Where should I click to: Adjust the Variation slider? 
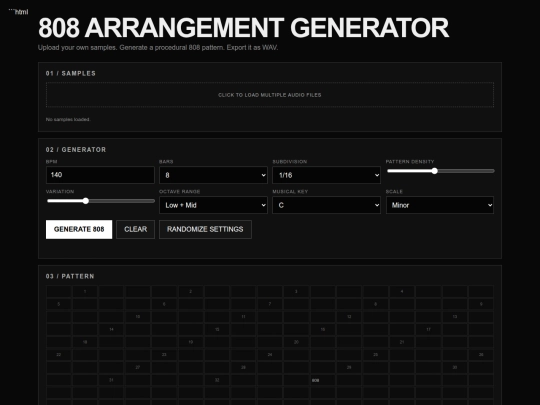101,201
